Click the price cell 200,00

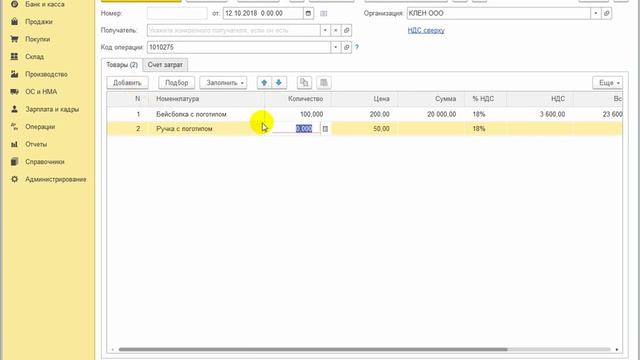(x=364, y=114)
